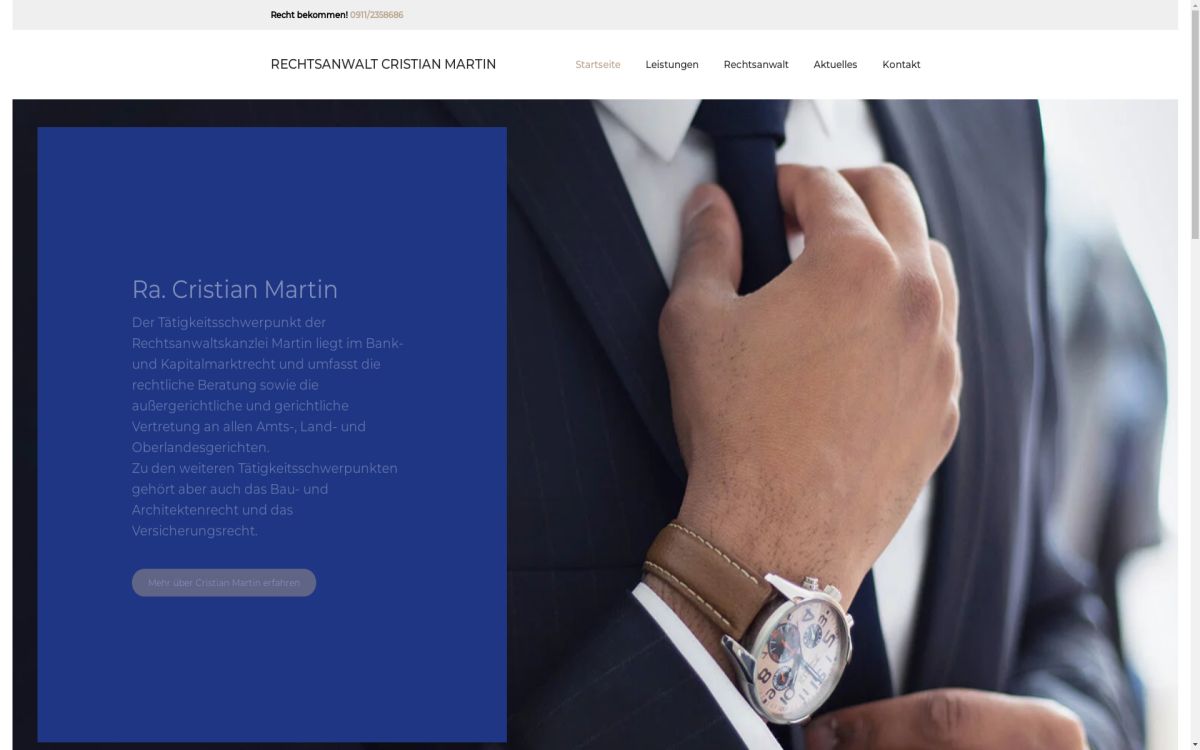Go to the Leistungen page
The image size is (1200, 750).
point(672,65)
